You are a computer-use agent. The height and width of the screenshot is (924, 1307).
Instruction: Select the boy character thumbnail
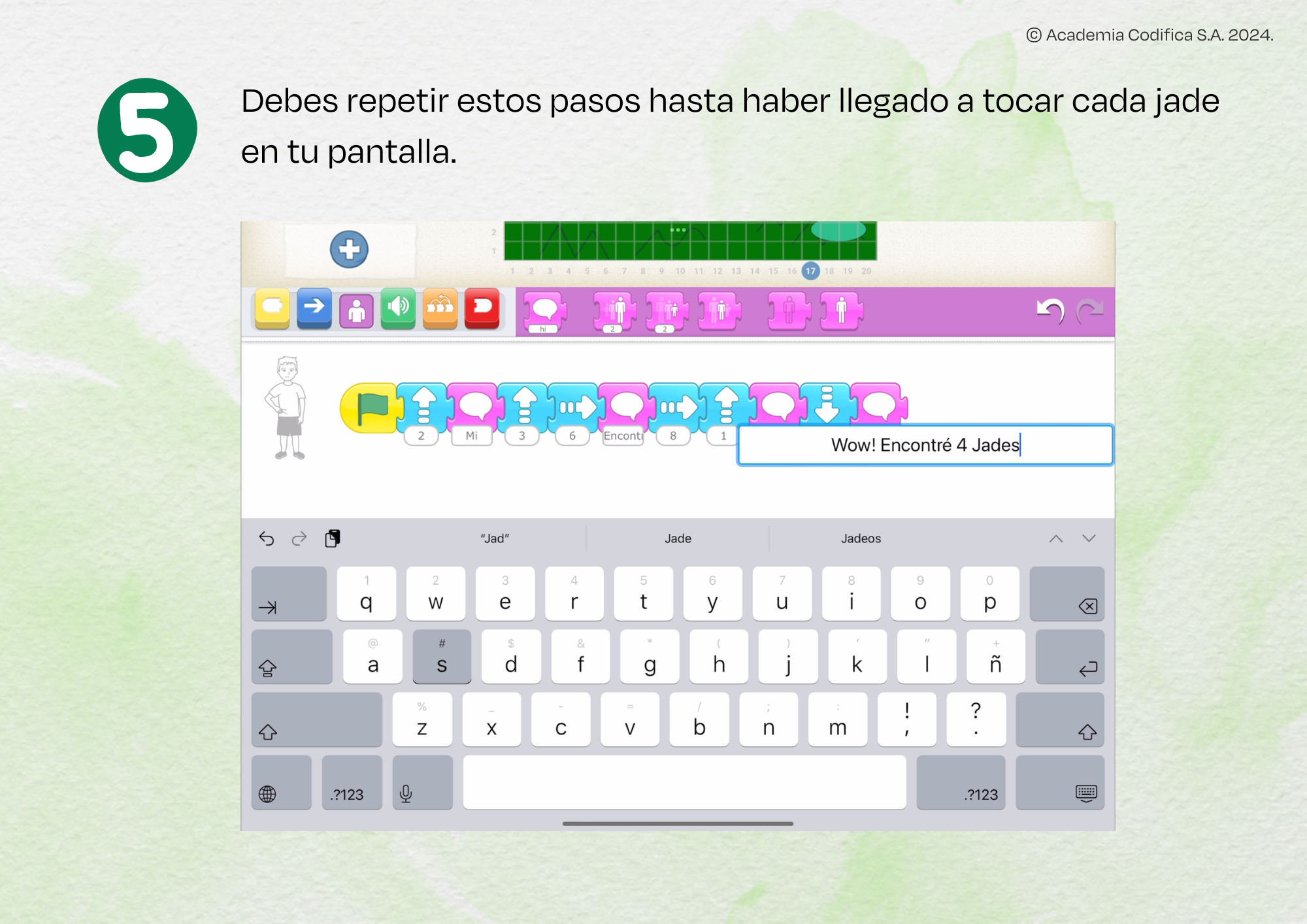click(x=286, y=408)
